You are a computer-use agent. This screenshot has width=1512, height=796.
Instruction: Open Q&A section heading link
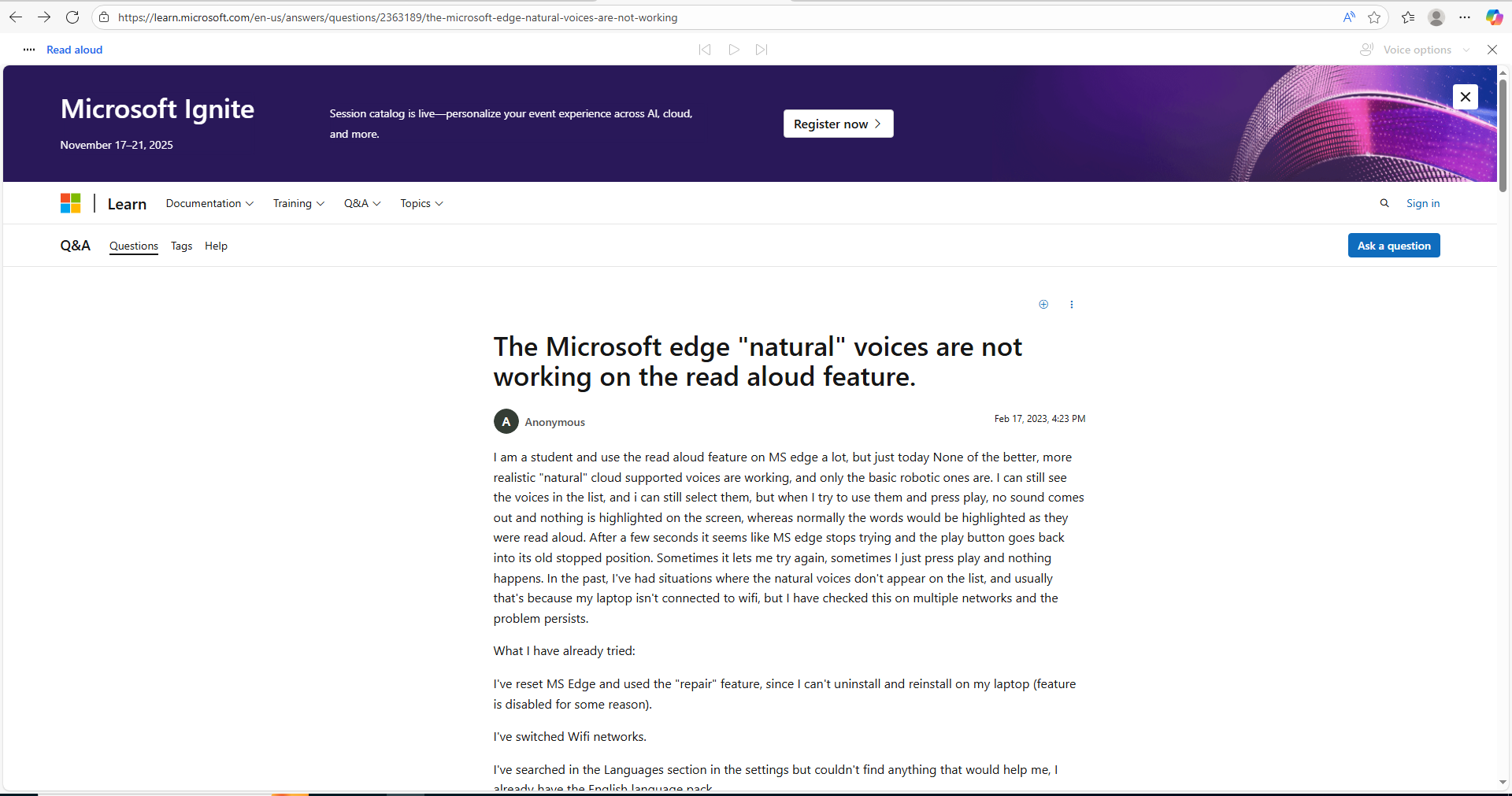(76, 246)
